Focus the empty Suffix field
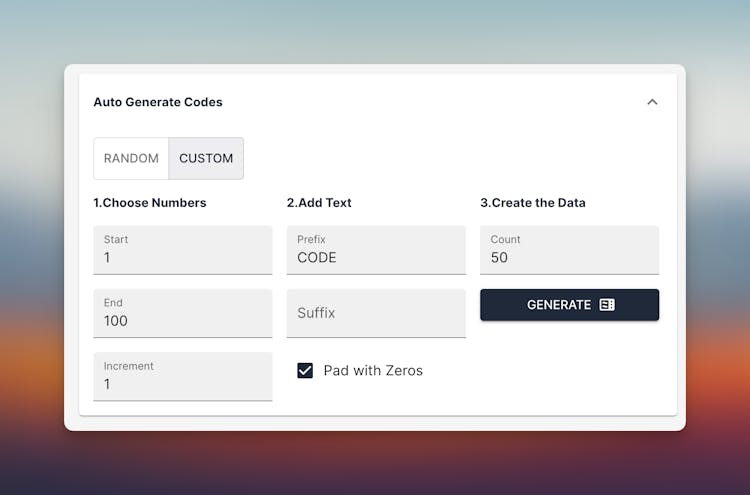The image size is (750, 495). point(376,313)
